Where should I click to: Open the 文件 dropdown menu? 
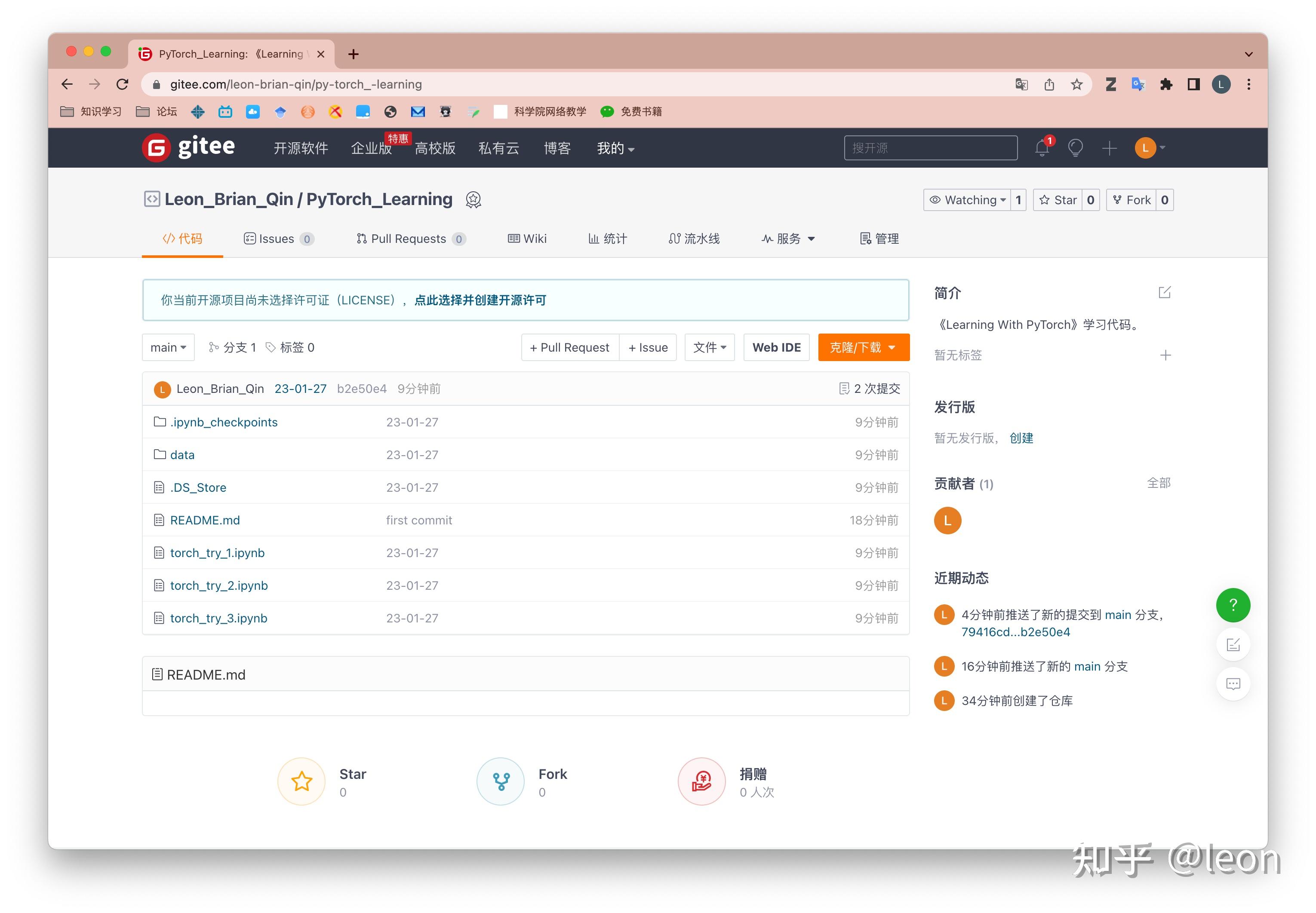pos(709,347)
